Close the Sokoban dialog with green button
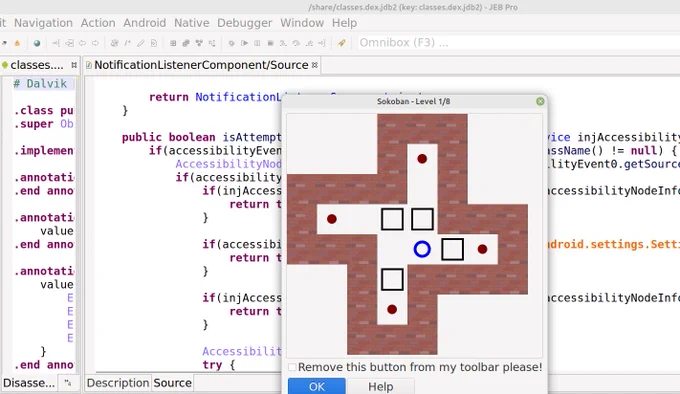The width and height of the screenshot is (680, 394). [540, 101]
